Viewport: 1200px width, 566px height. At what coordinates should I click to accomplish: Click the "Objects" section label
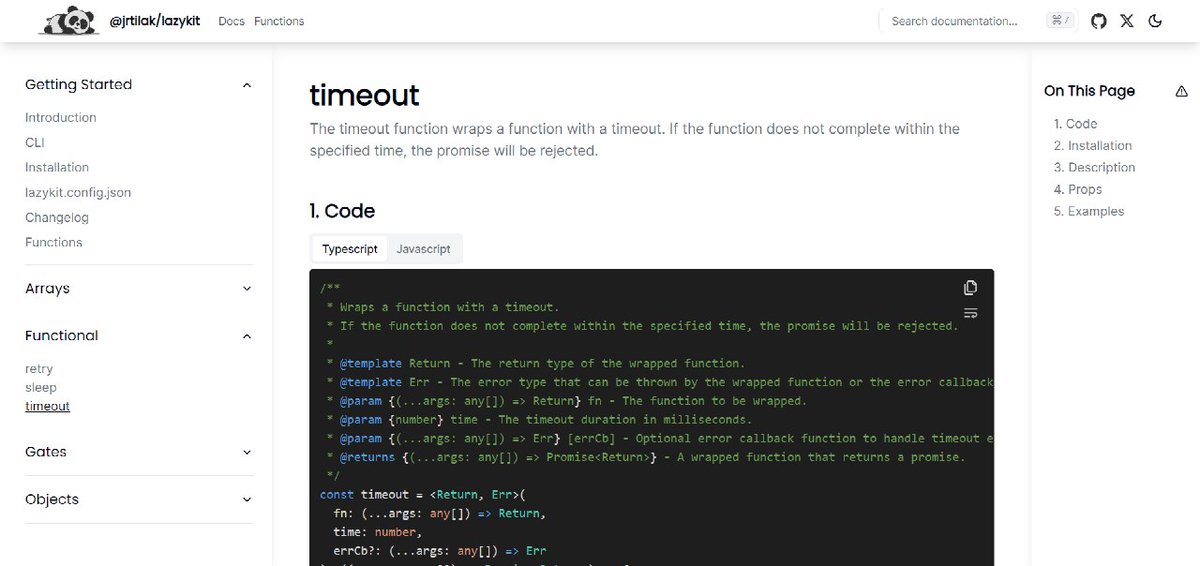(x=52, y=499)
